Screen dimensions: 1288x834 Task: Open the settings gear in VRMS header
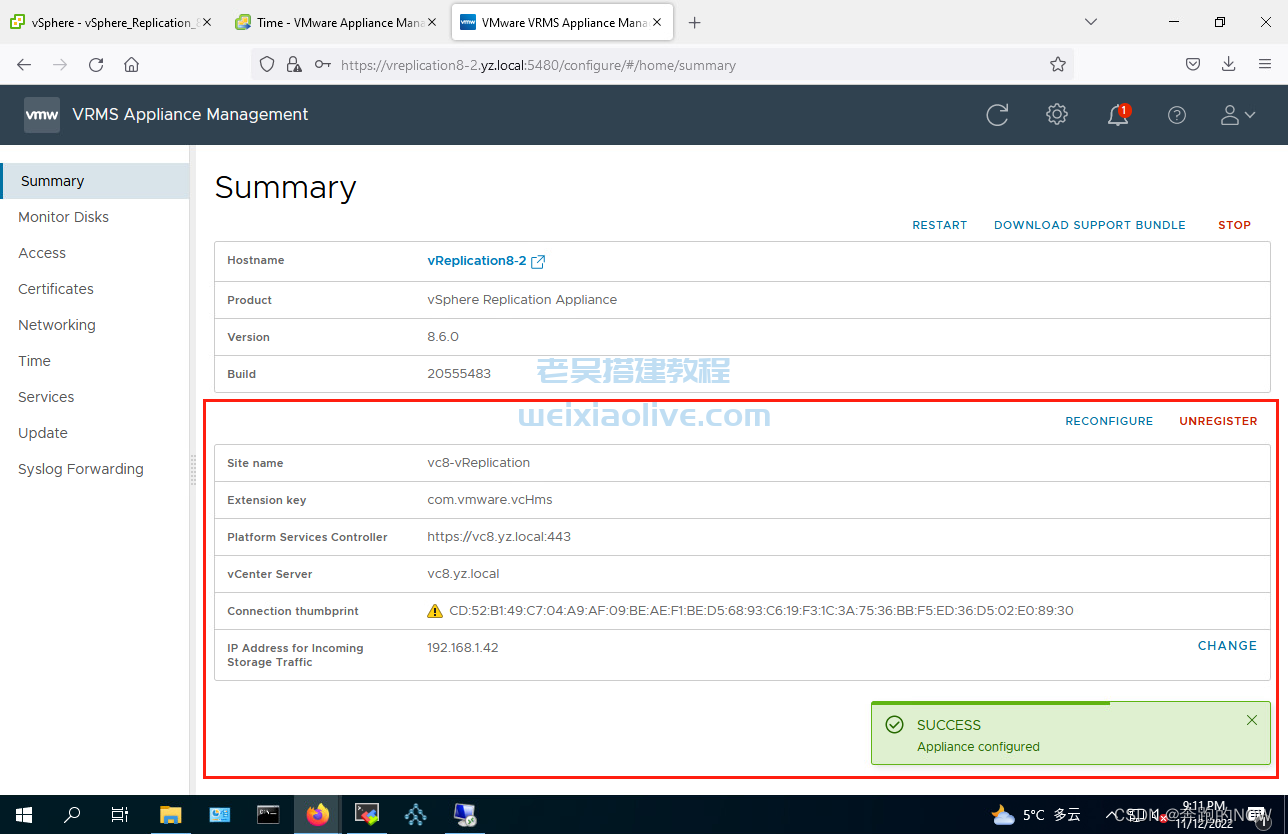click(1057, 115)
